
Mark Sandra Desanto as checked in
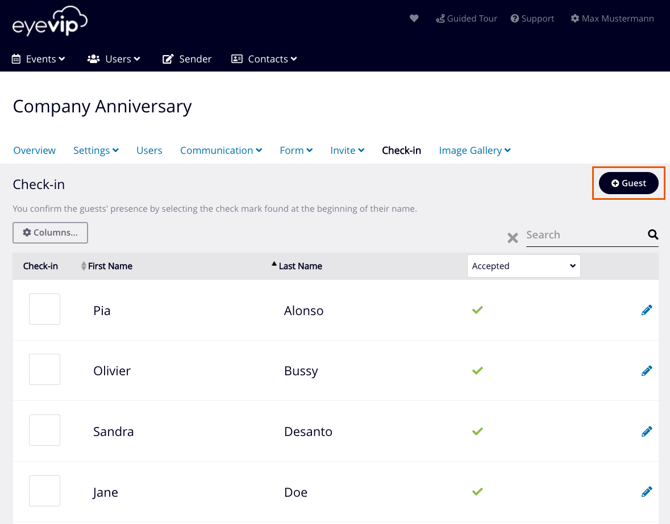coord(45,431)
